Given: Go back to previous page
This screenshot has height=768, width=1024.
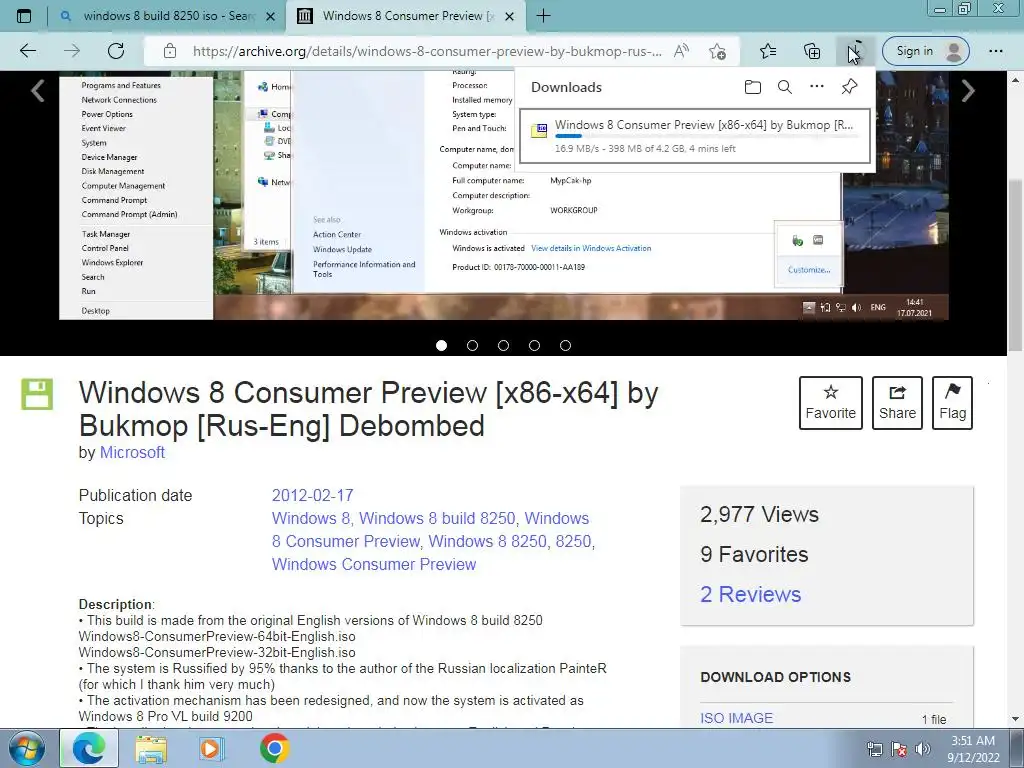Looking at the screenshot, I should pos(28,51).
